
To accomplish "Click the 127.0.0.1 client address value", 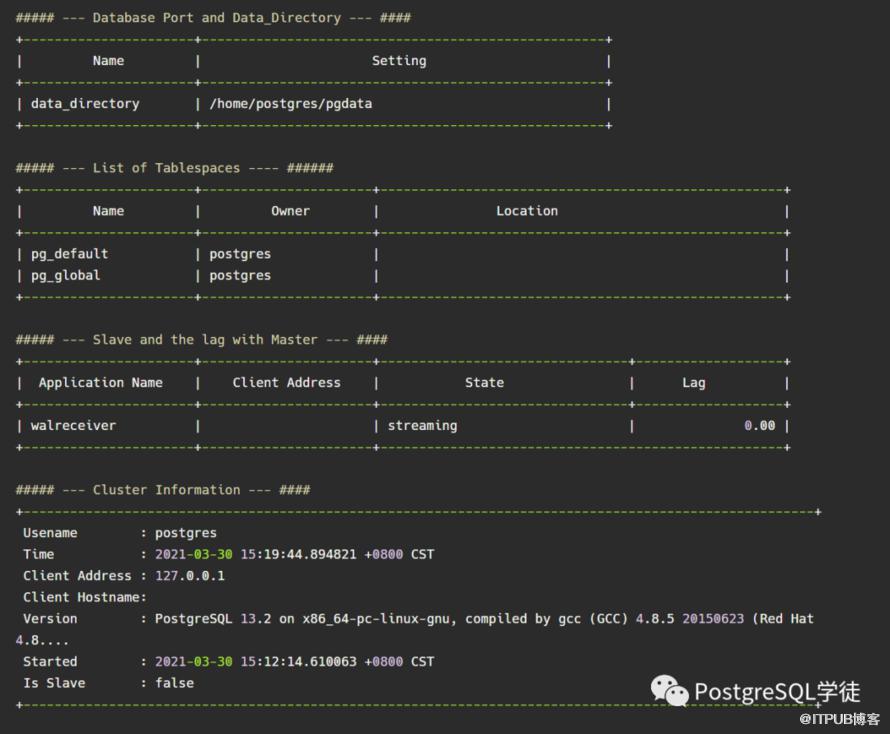I will [189, 576].
